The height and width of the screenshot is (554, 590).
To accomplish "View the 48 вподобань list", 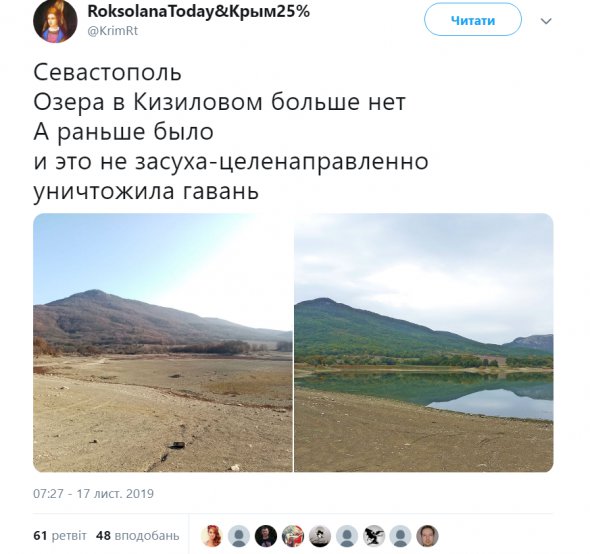I will click(x=138, y=535).
